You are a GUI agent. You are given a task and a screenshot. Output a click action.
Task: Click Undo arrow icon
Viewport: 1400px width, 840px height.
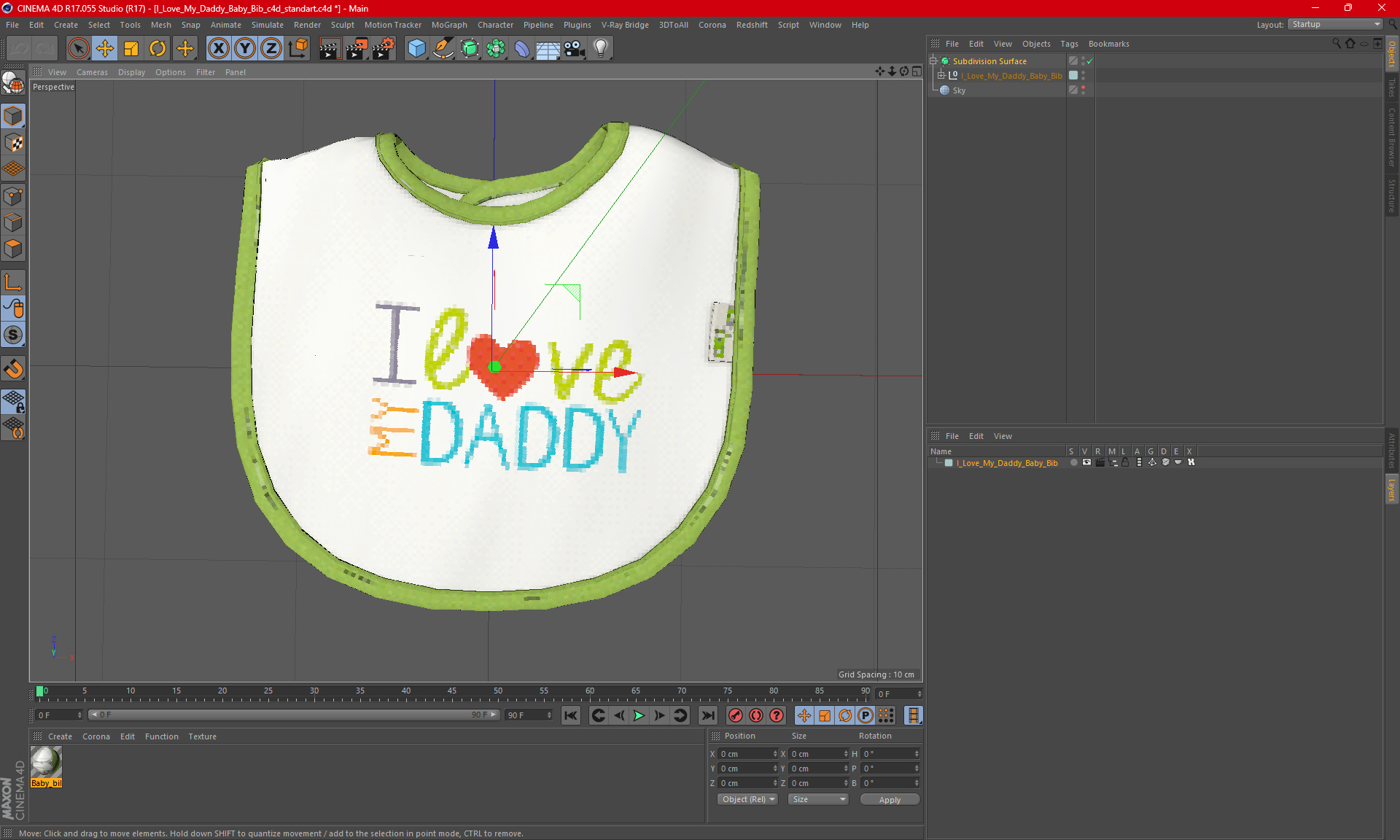(19, 49)
